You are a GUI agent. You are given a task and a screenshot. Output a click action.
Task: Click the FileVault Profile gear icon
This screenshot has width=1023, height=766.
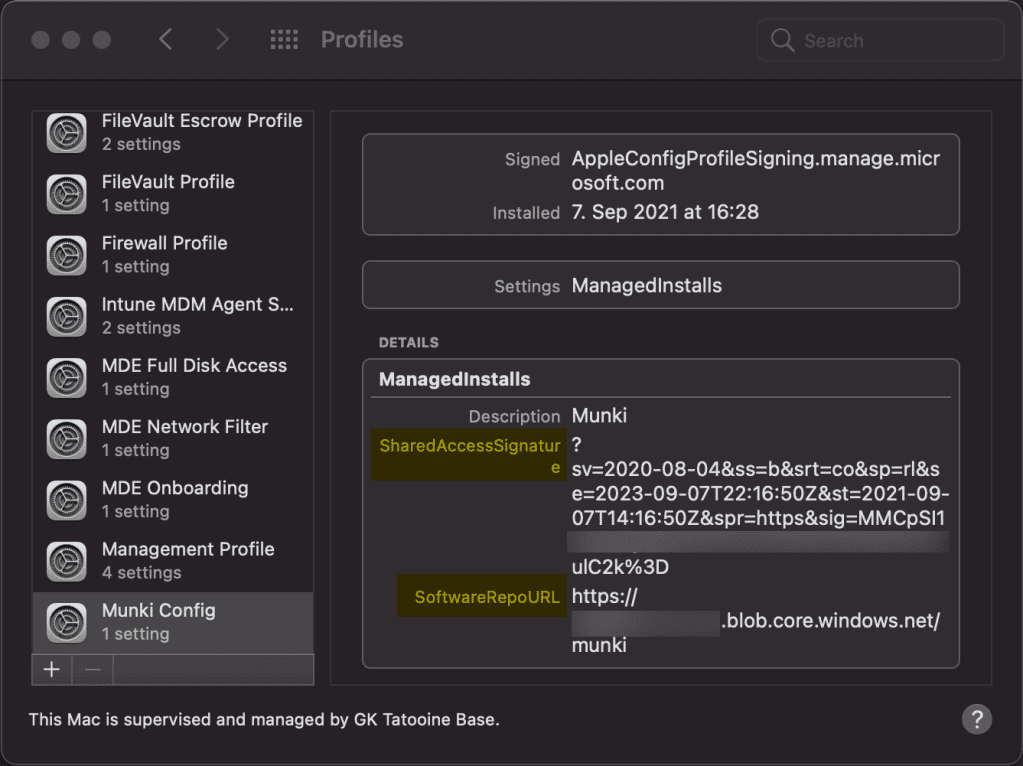tap(67, 194)
